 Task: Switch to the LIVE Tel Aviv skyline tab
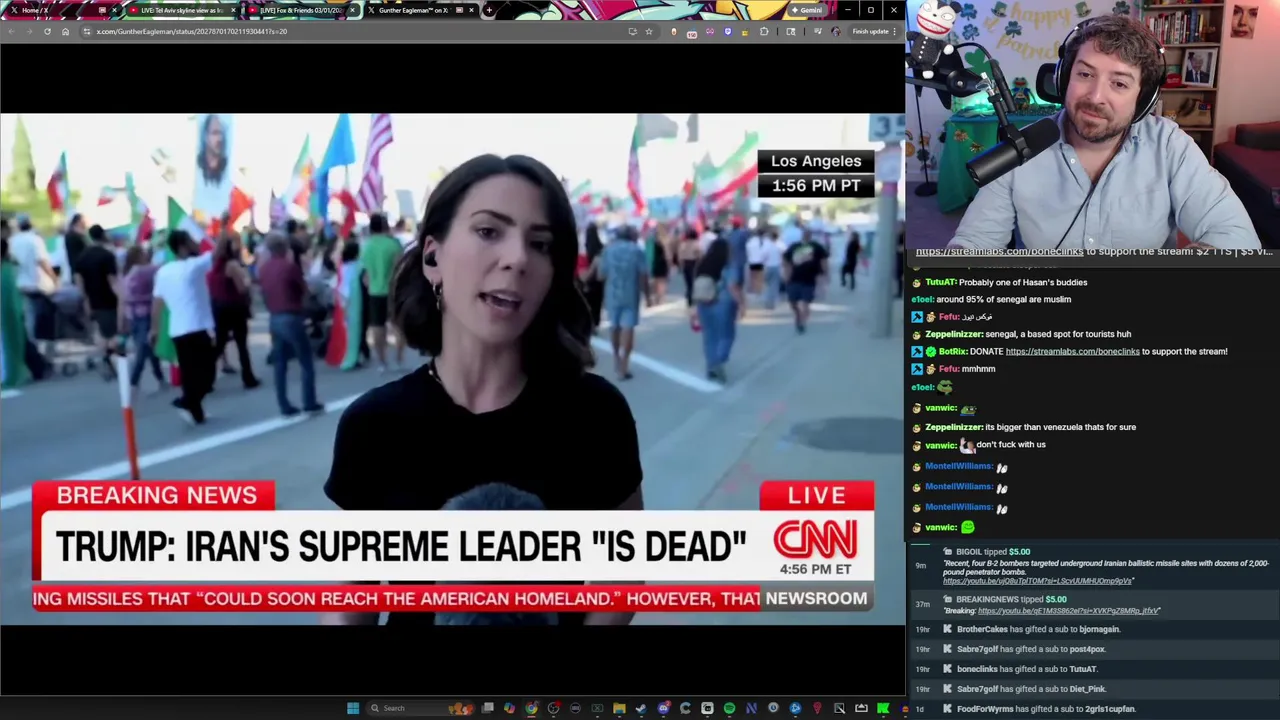point(181,10)
